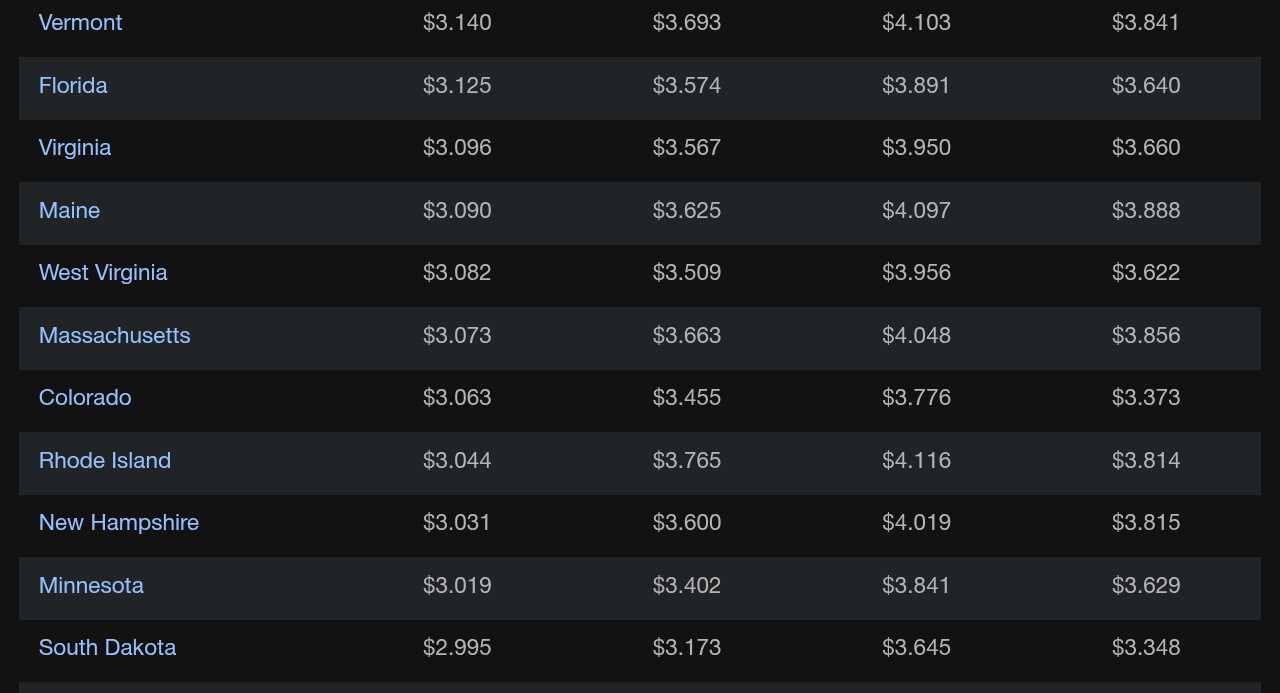Select Maine's $3.888 price cell
1280x693 pixels.
(x=1146, y=210)
